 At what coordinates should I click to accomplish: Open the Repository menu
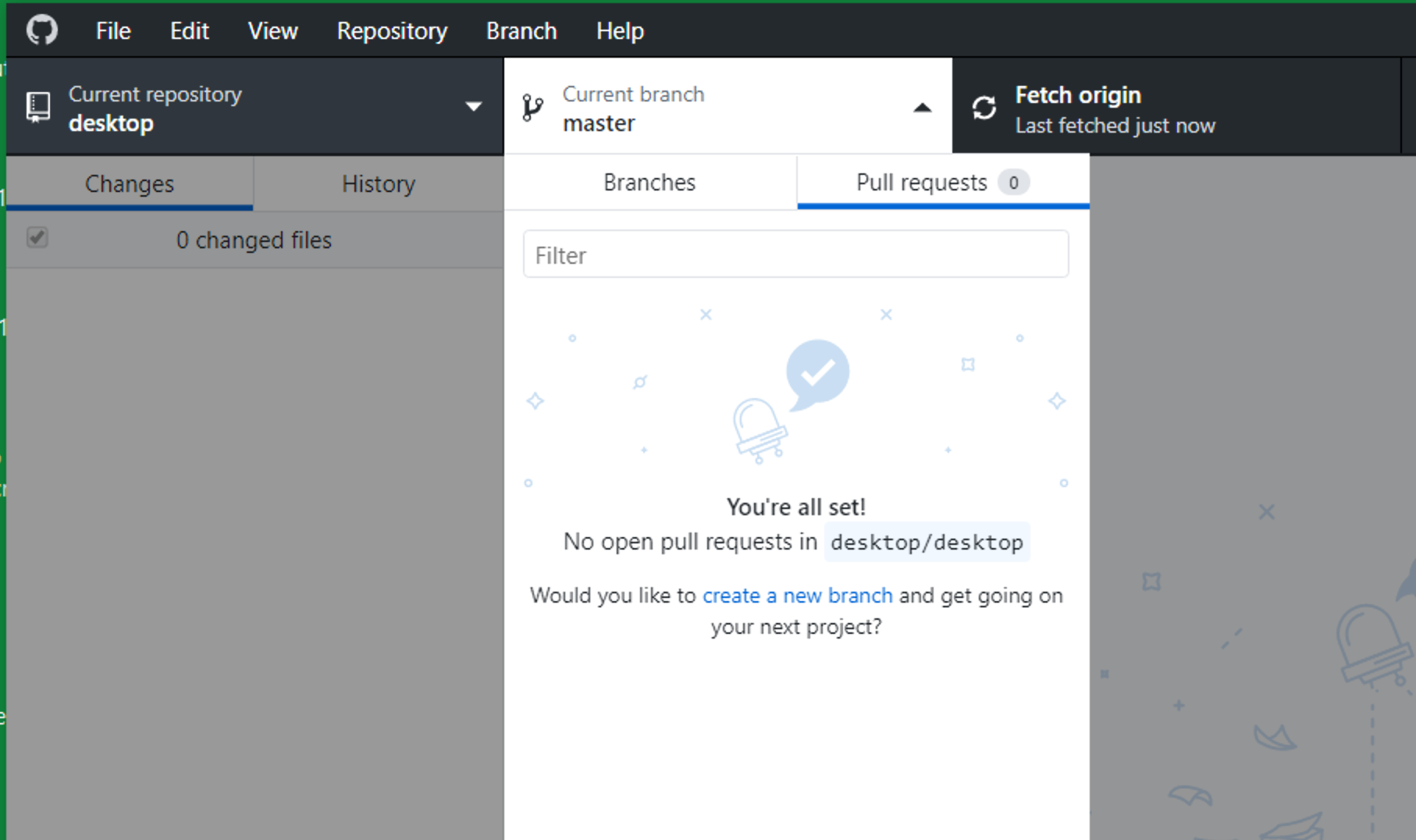click(x=392, y=30)
